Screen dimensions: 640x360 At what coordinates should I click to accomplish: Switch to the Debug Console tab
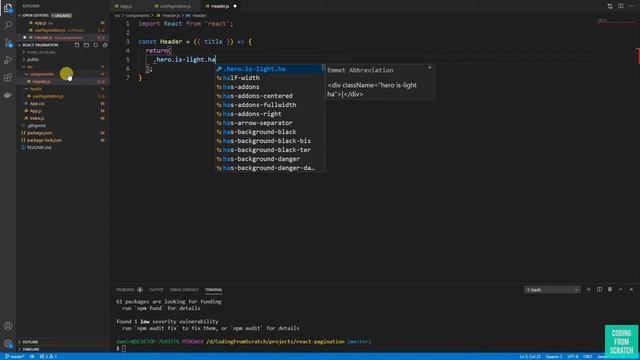coord(184,290)
